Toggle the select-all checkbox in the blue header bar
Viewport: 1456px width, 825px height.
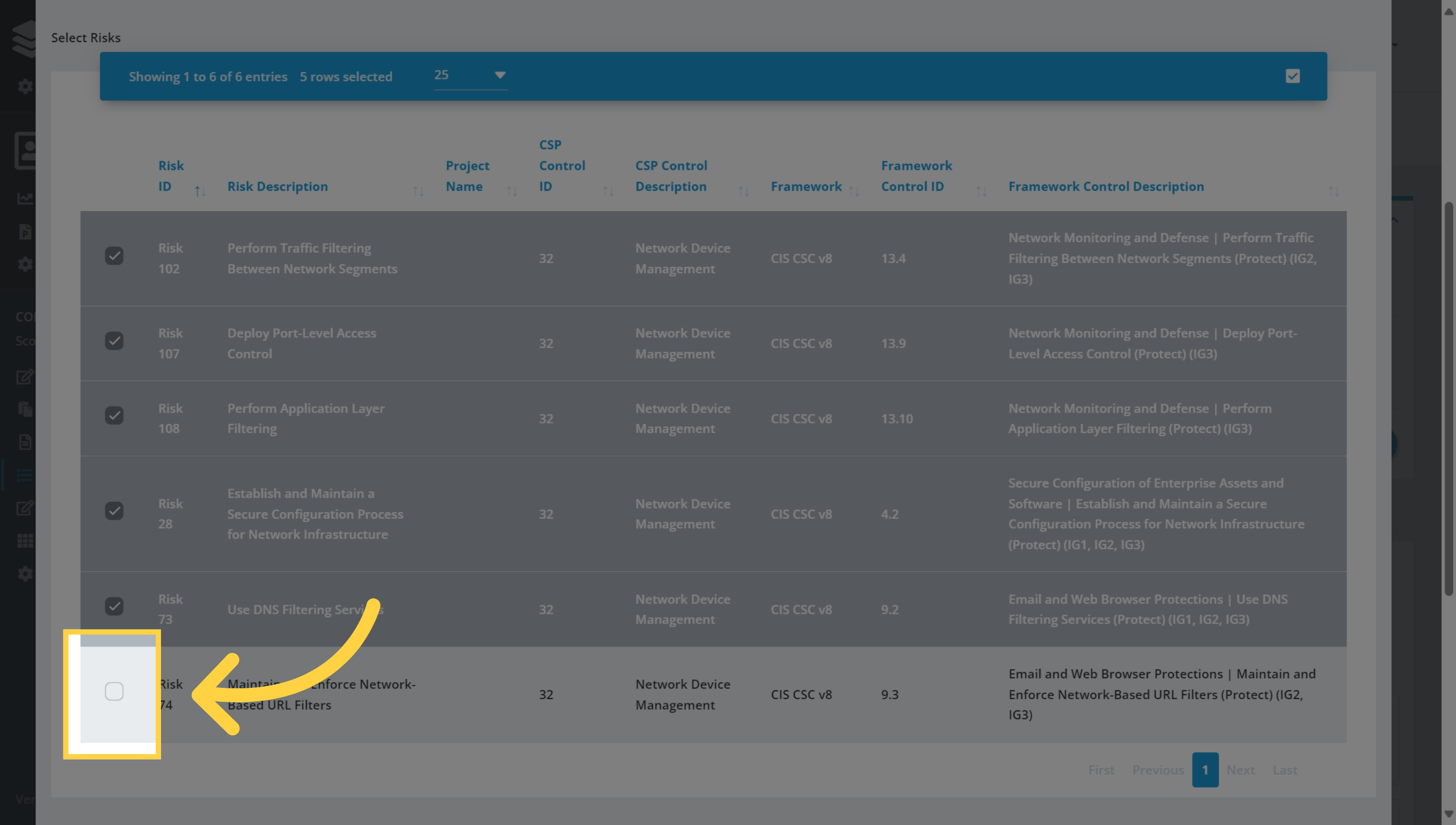[1292, 76]
